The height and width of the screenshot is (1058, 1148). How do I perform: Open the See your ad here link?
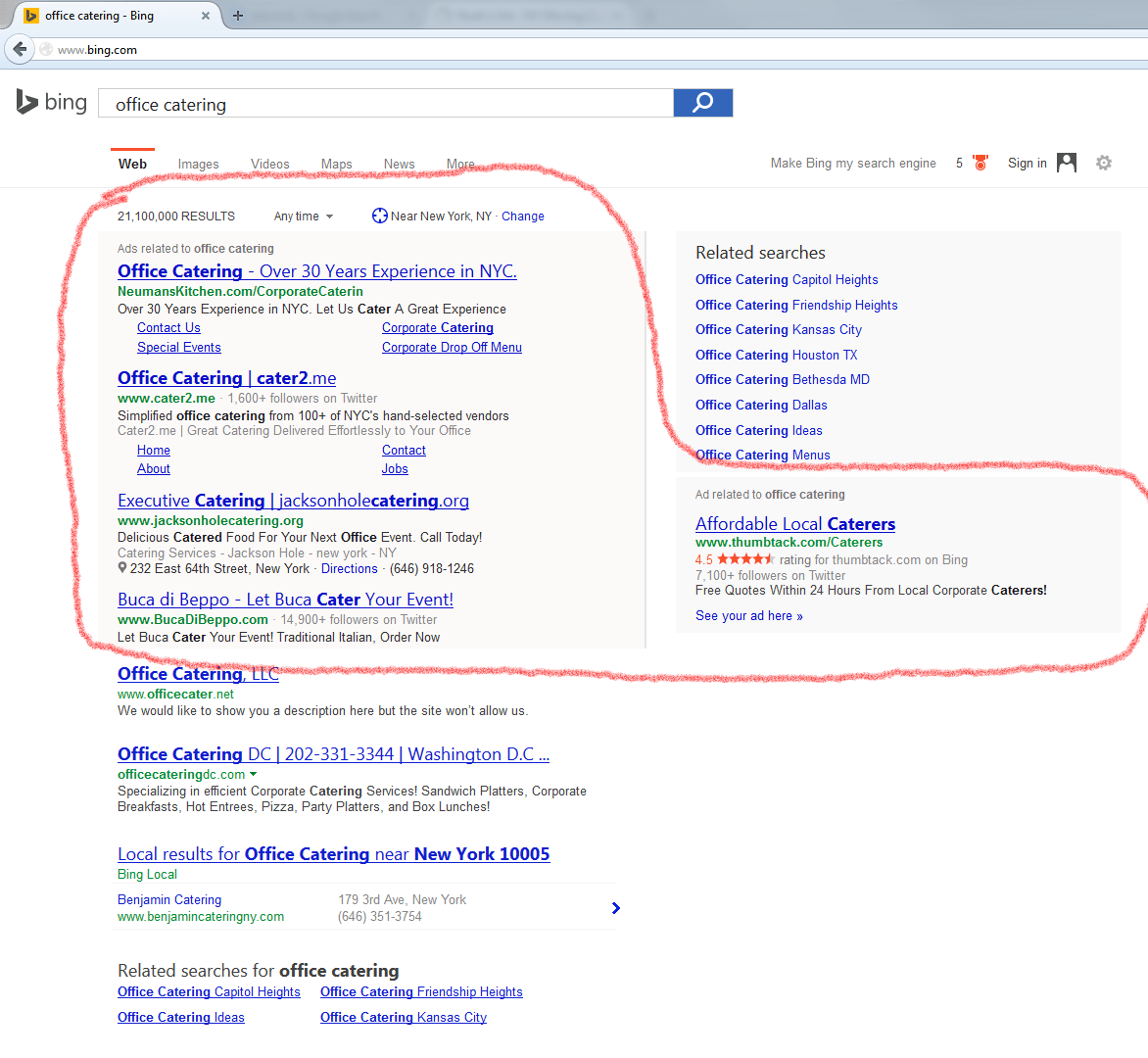(x=747, y=615)
